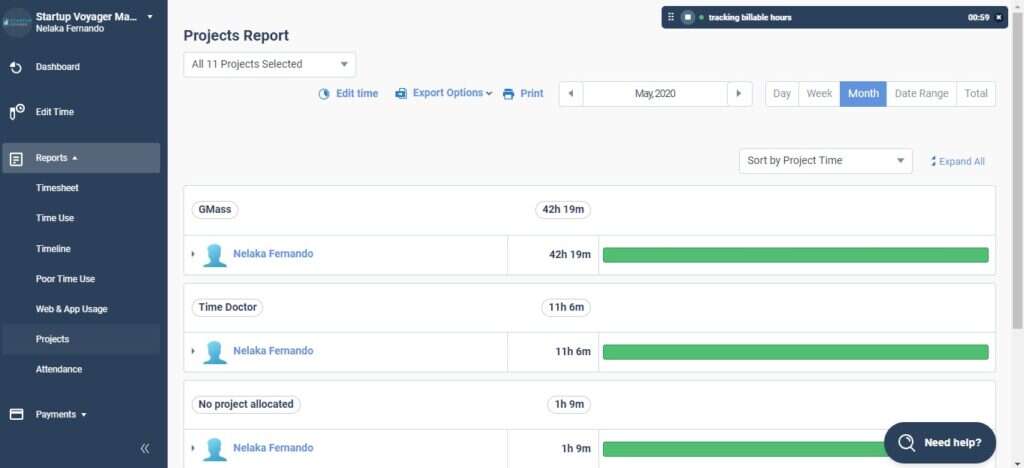Screen dimensions: 1024x468
Task: Switch to Total view
Action: tap(976, 93)
